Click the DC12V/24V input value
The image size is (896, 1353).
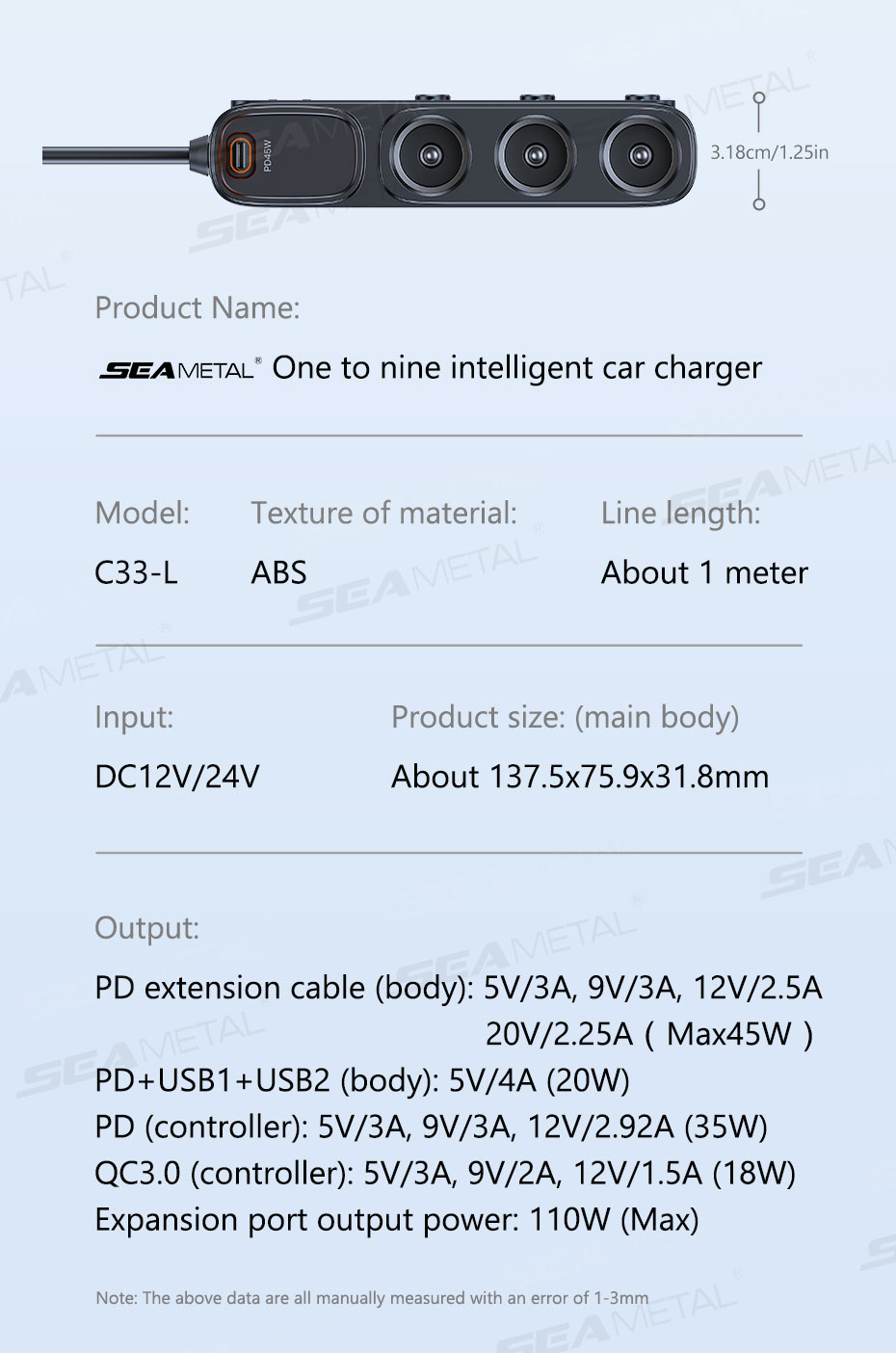(177, 777)
